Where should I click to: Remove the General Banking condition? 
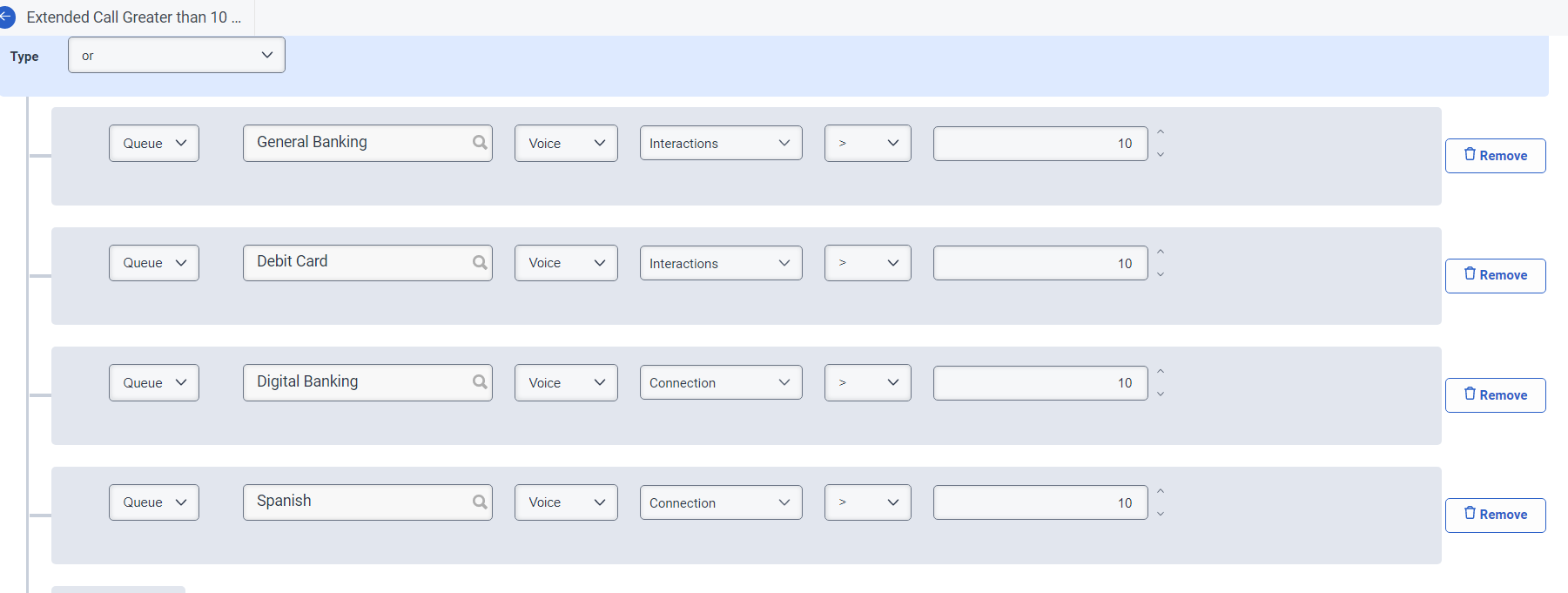point(1495,156)
